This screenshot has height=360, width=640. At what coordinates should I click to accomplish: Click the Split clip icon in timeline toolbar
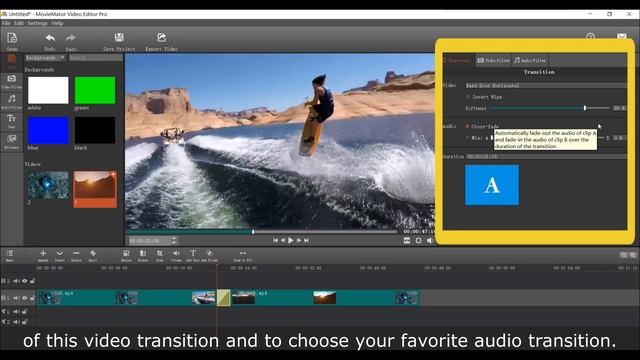[93, 253]
